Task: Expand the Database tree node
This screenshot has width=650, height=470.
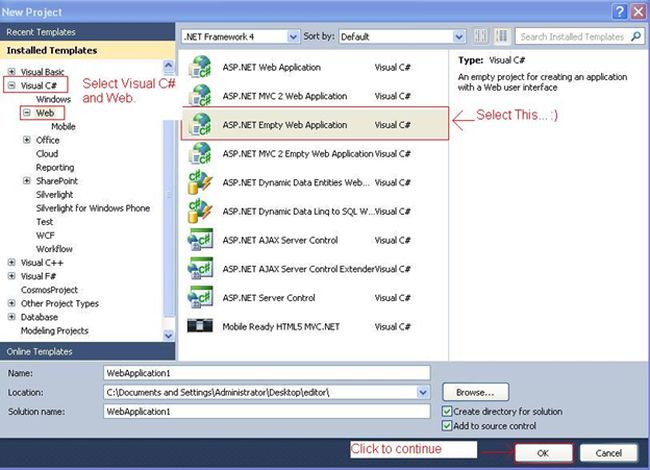Action: [x=12, y=317]
